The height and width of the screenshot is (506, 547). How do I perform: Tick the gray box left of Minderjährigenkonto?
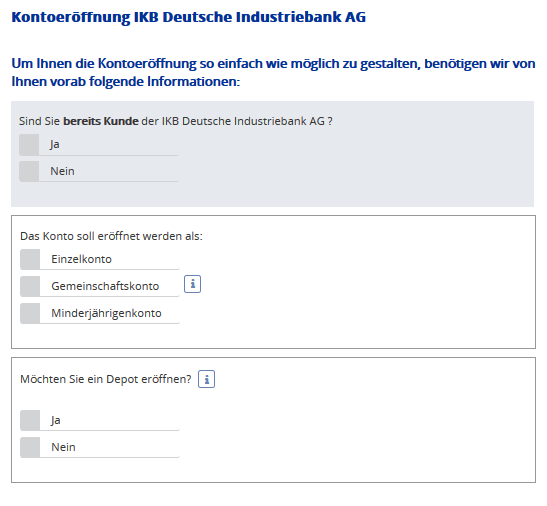(x=30, y=313)
